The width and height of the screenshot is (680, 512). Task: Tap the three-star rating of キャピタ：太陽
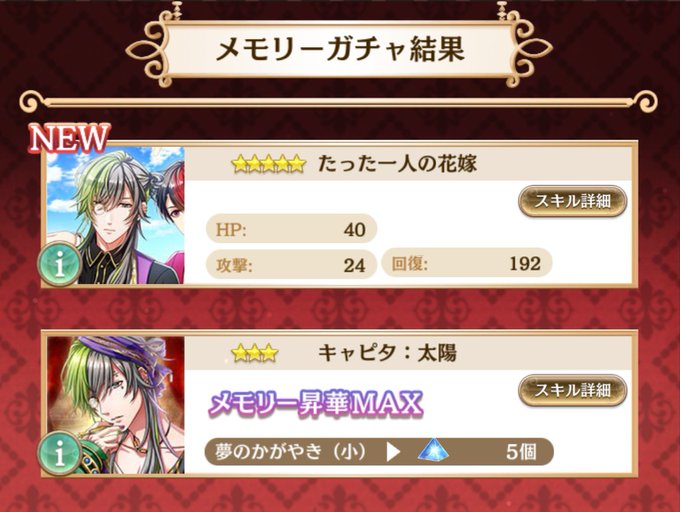[x=255, y=353]
